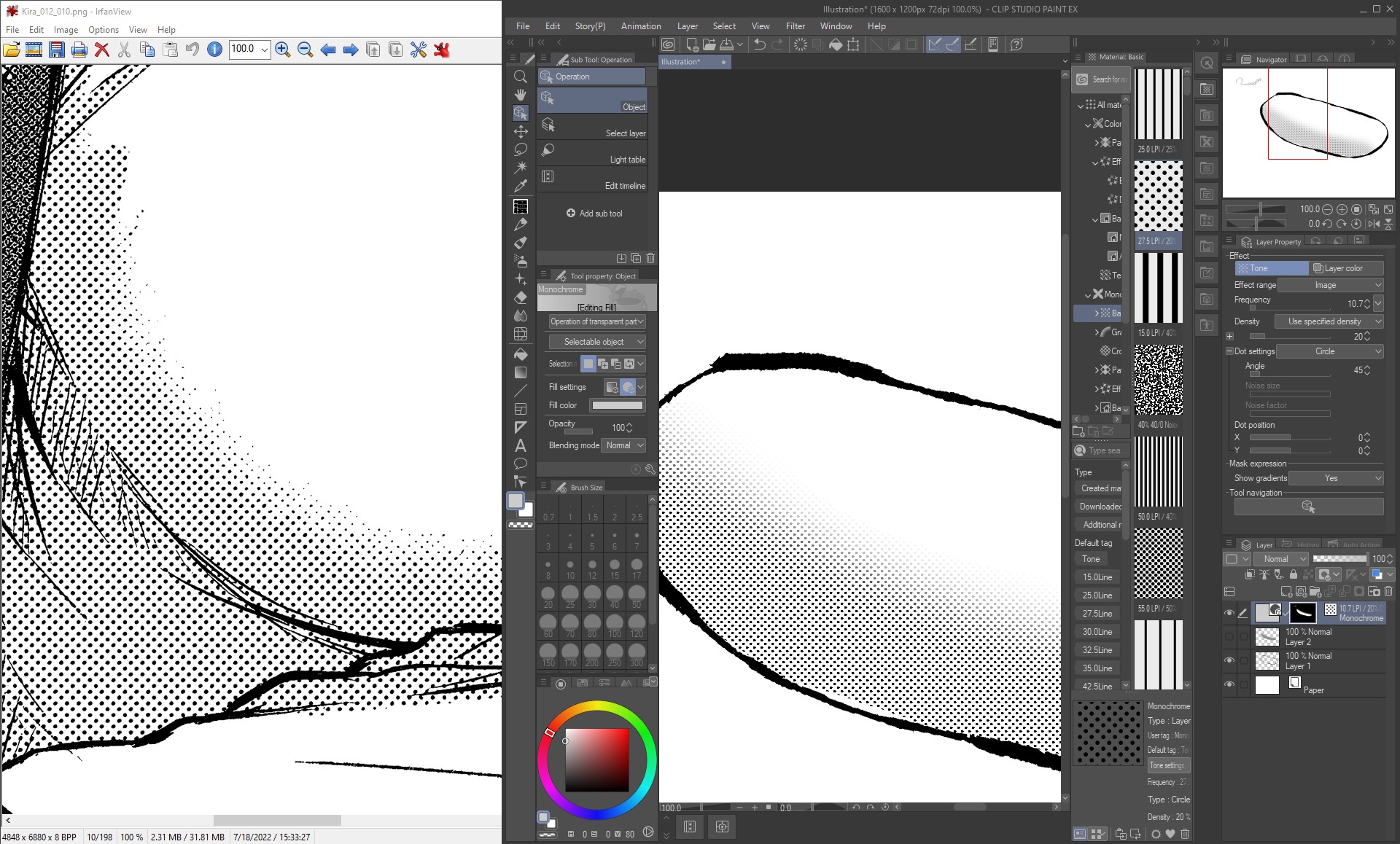Open the Filter menu
Screen dimensions: 1400x844
click(795, 26)
